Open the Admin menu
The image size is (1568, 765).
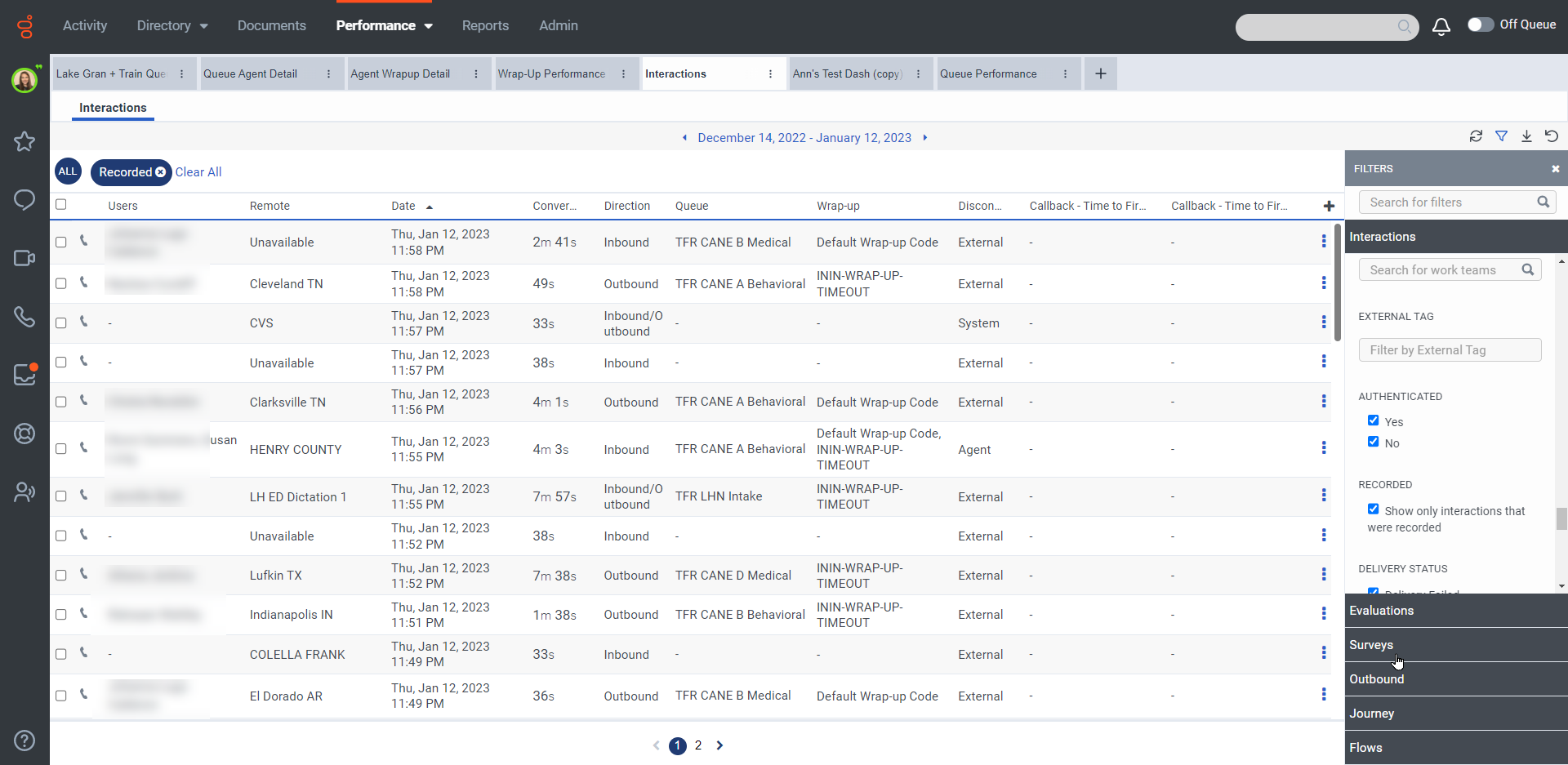pyautogui.click(x=559, y=26)
